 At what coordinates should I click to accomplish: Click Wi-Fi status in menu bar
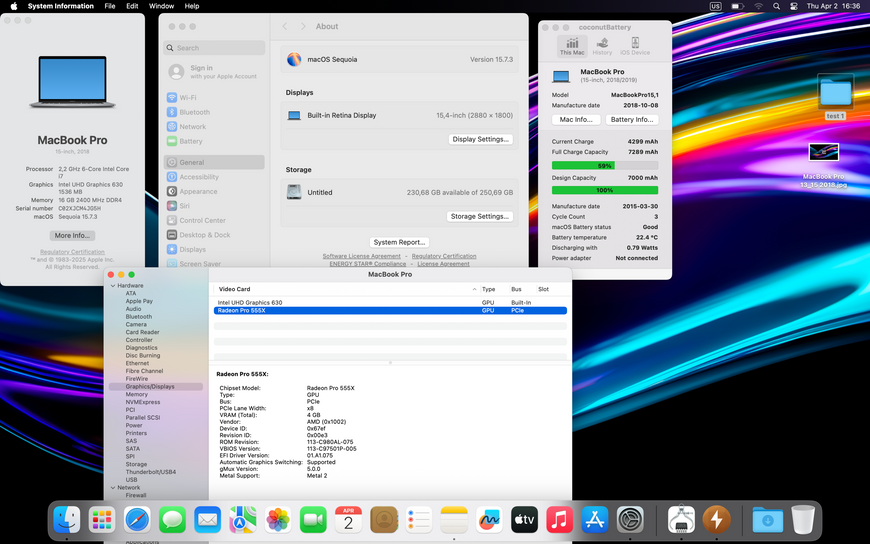click(x=758, y=6)
